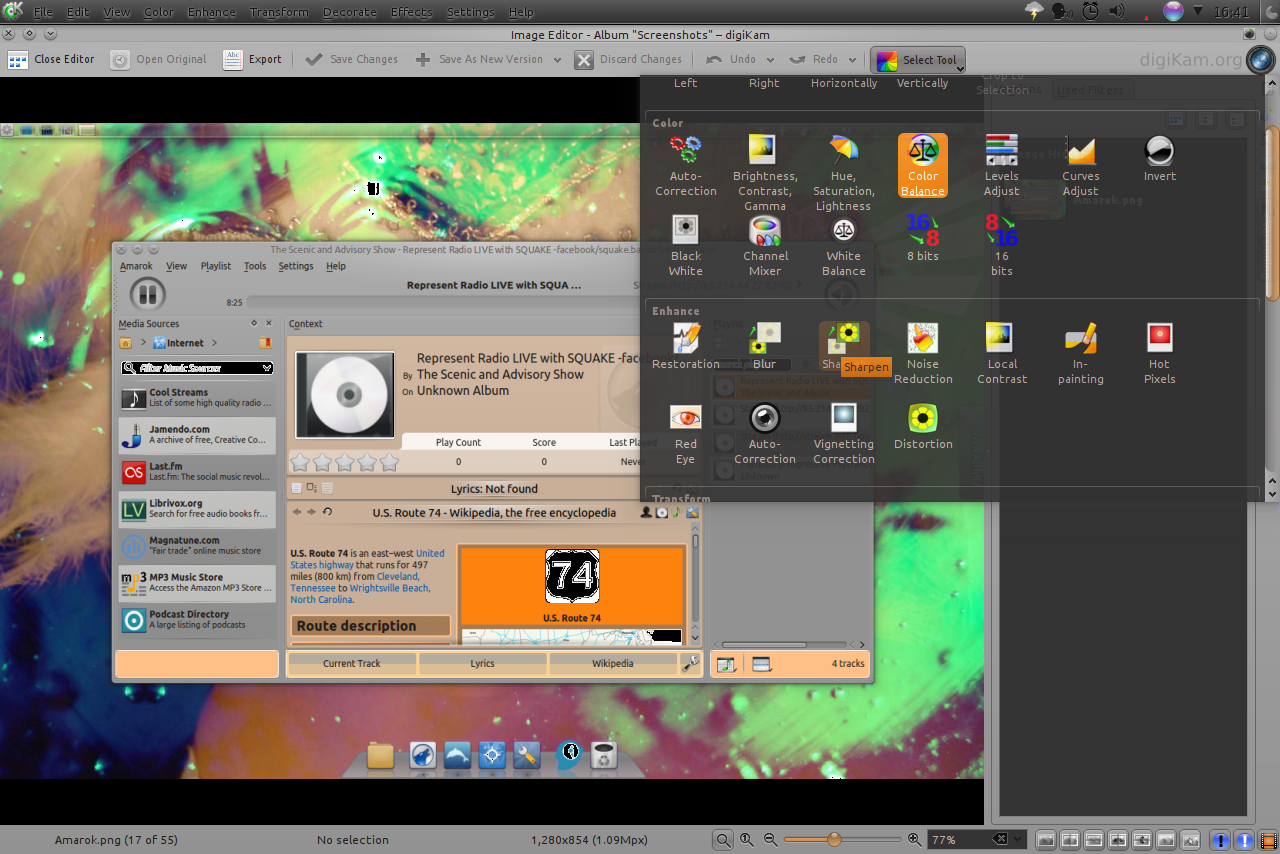Open Hue, Saturation, Lightness tool
Screen dimensions: 1280x854
click(843, 173)
